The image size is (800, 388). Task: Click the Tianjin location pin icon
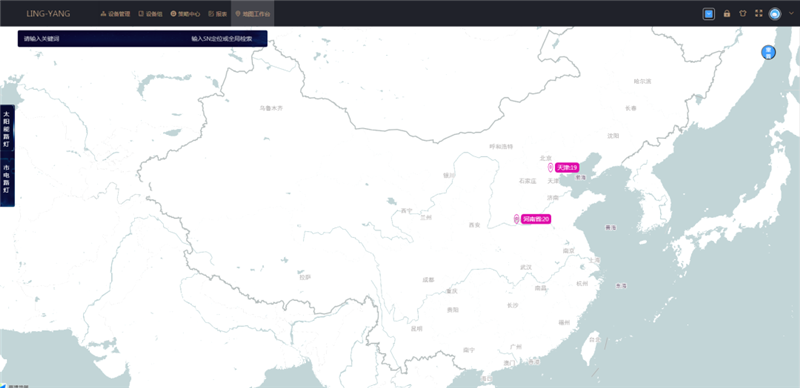(x=551, y=167)
